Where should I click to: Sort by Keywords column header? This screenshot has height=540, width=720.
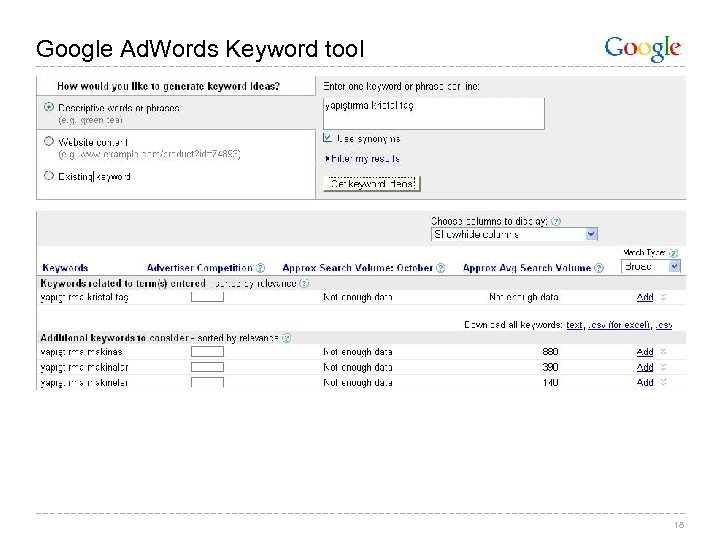tap(65, 268)
